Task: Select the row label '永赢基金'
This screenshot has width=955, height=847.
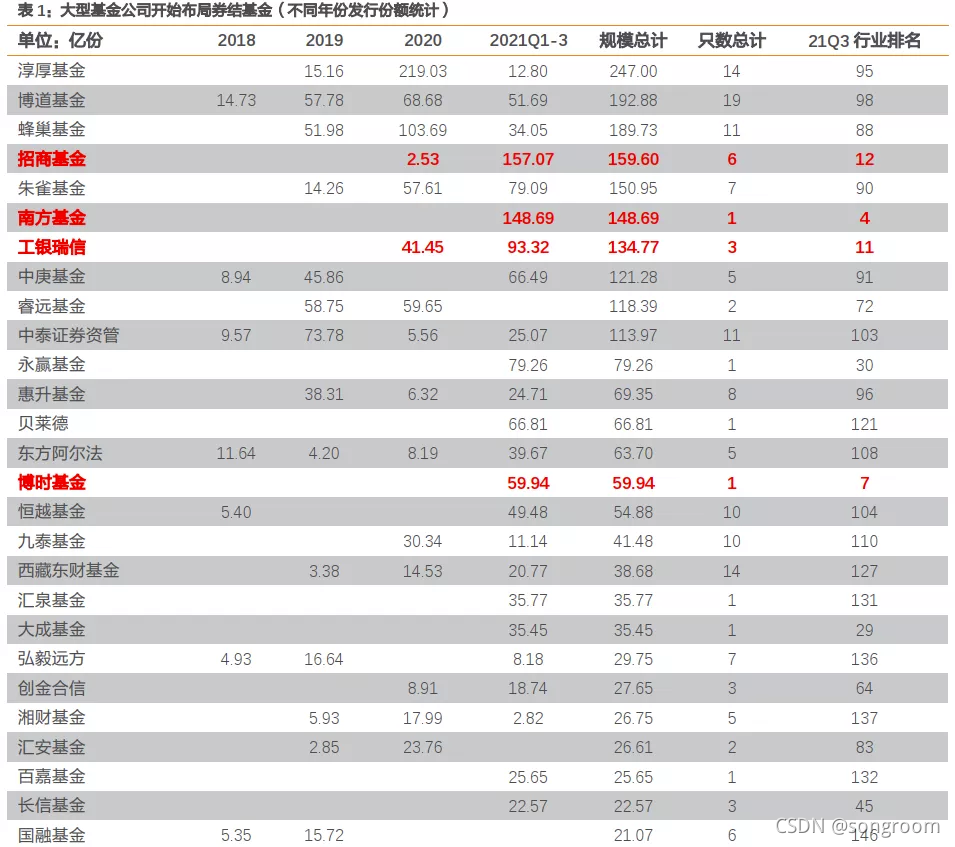Action: coord(51,364)
